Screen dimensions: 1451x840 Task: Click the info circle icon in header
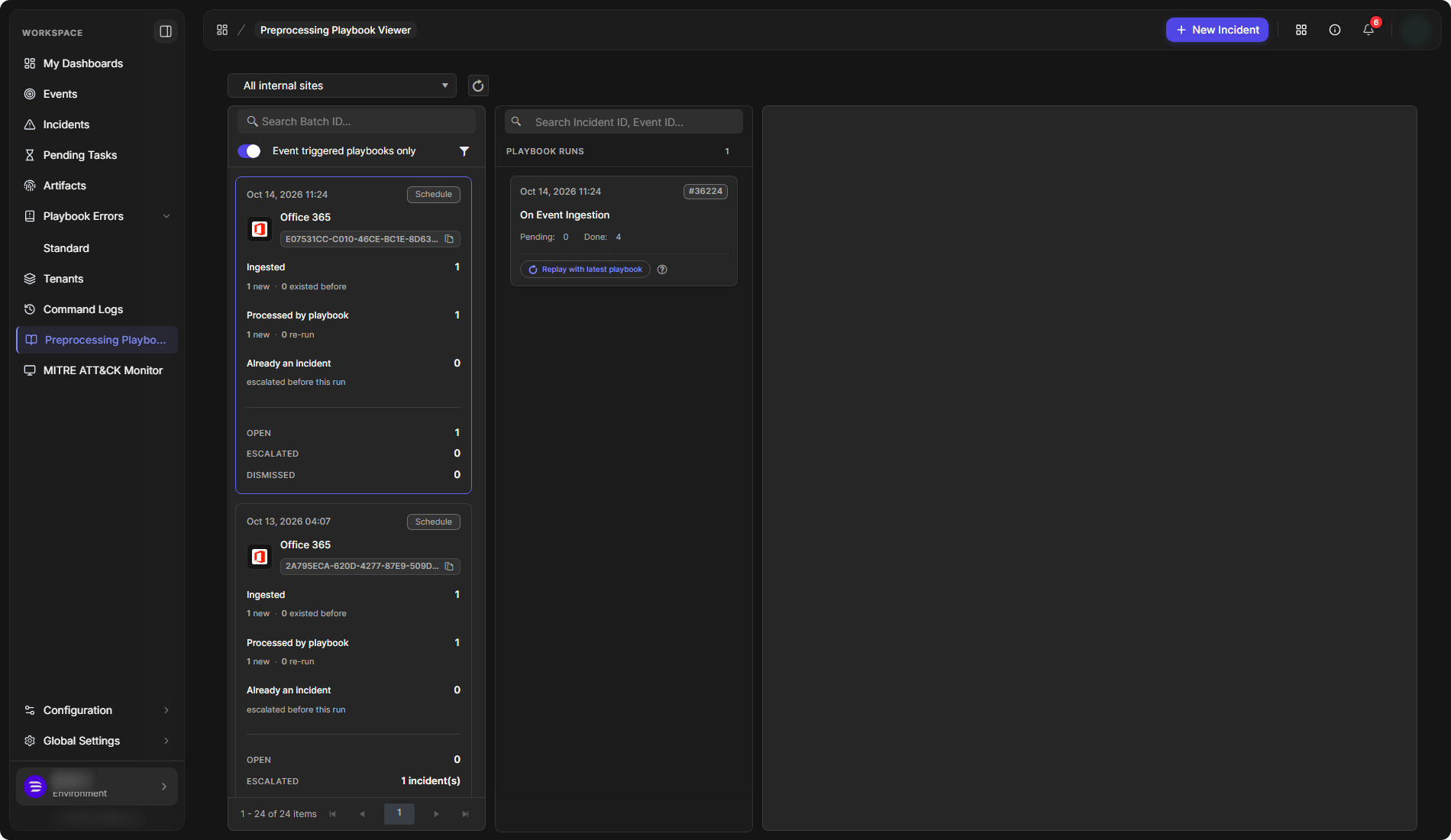(x=1335, y=30)
